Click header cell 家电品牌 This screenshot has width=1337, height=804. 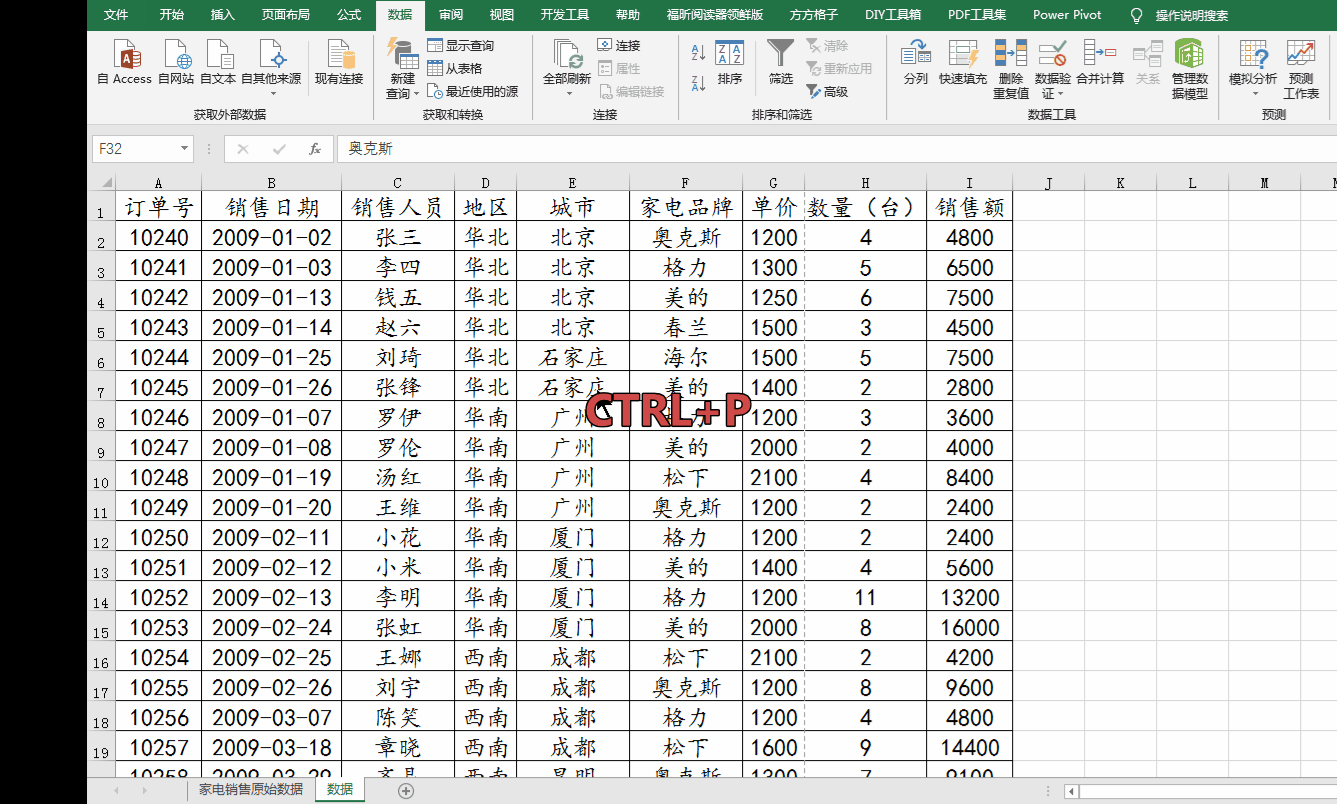[x=686, y=207]
